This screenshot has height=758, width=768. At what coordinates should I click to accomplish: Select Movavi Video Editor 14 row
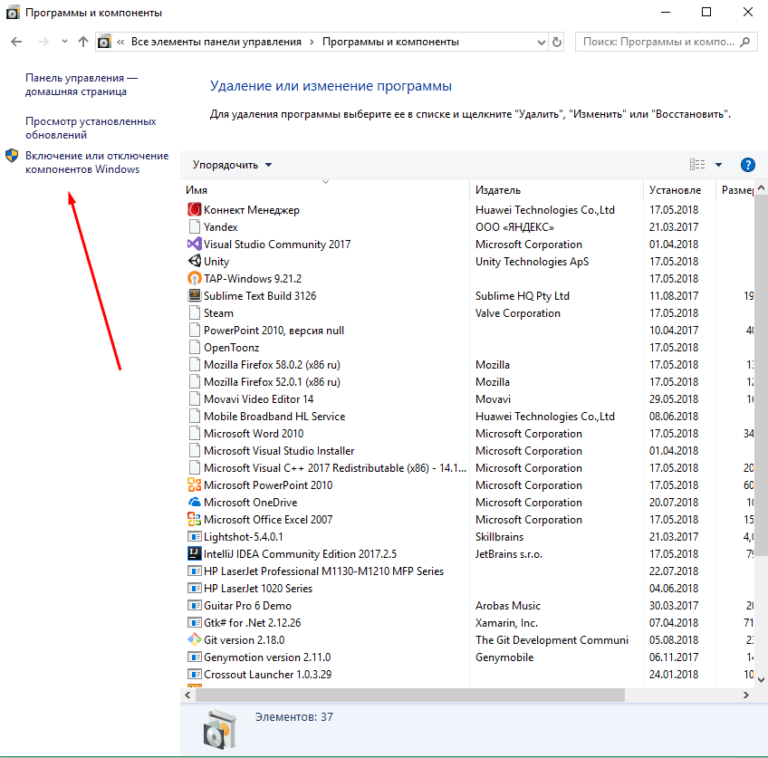[x=258, y=399]
